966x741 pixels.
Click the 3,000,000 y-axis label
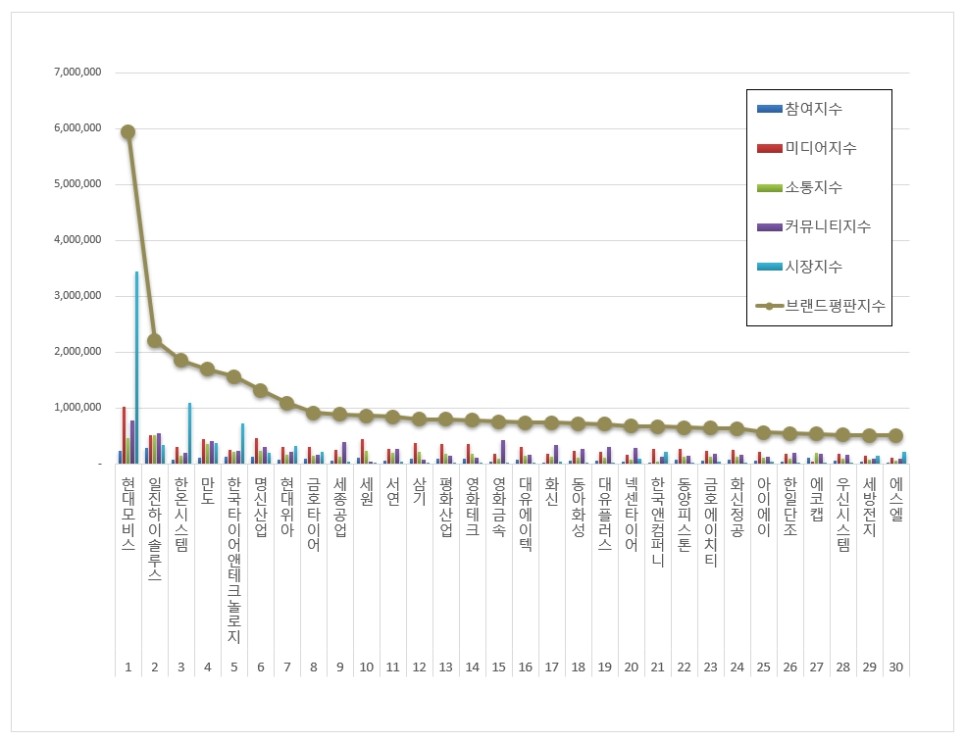coord(78,296)
